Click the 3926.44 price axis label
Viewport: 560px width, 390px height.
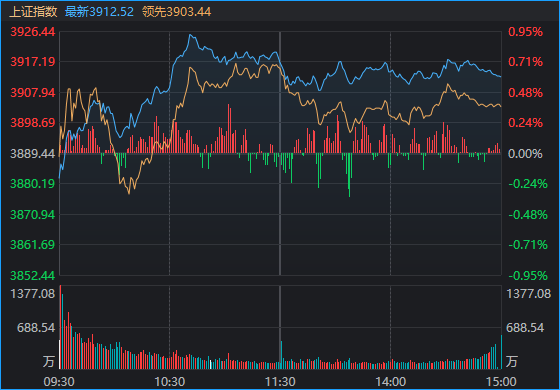[32, 32]
